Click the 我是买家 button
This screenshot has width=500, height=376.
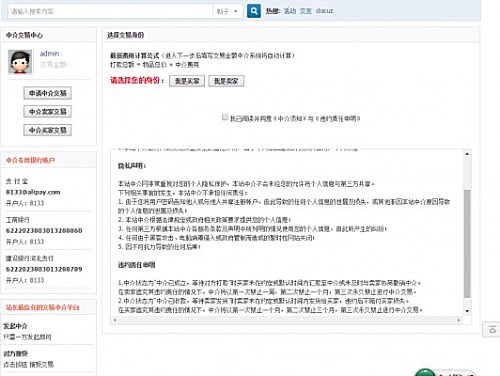click(x=187, y=81)
